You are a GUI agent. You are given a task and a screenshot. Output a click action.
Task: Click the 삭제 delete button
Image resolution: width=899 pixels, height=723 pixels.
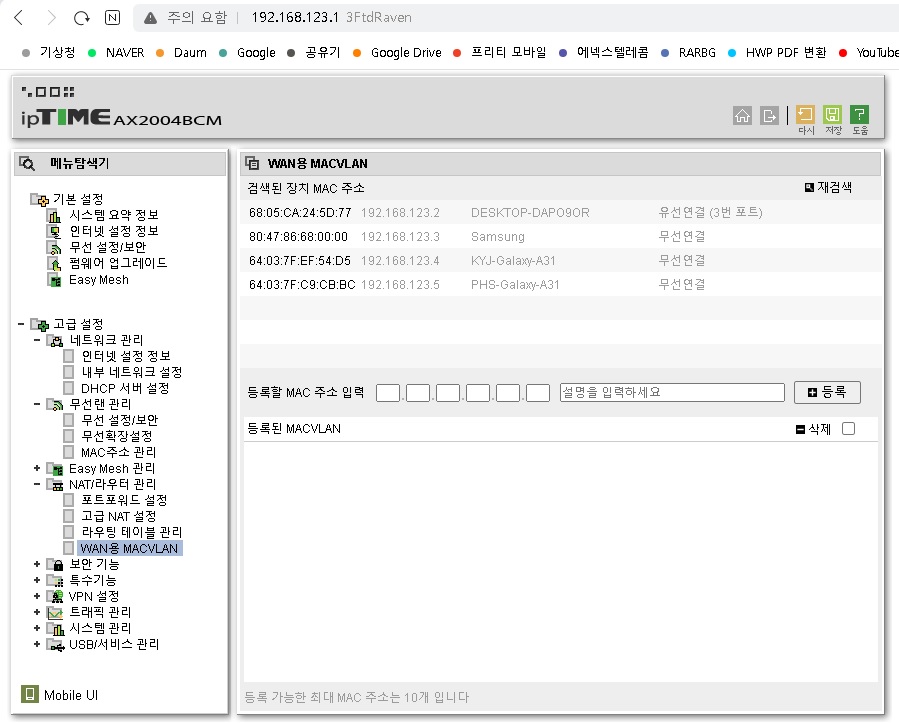(814, 429)
